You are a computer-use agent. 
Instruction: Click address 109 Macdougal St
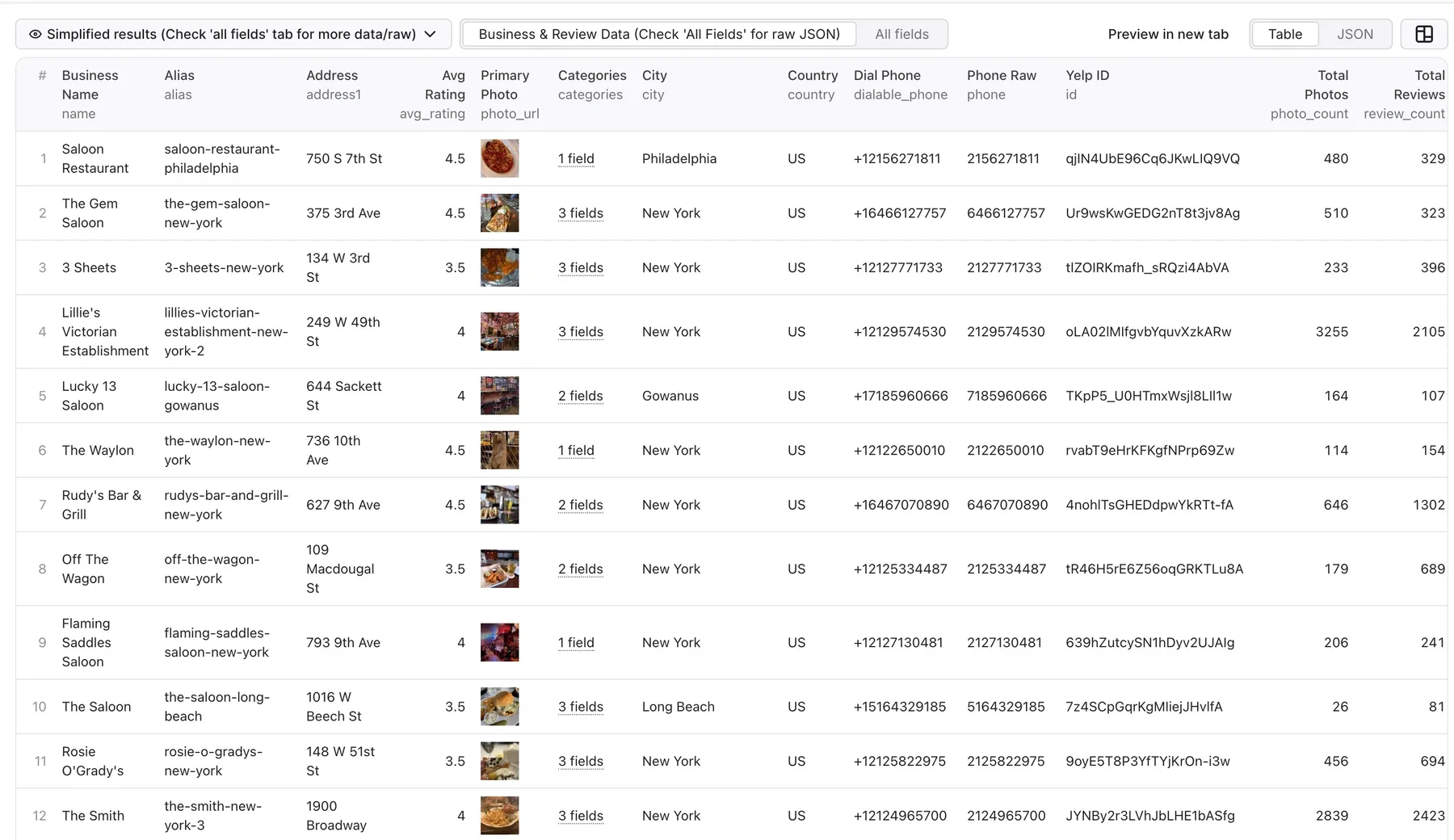point(340,569)
